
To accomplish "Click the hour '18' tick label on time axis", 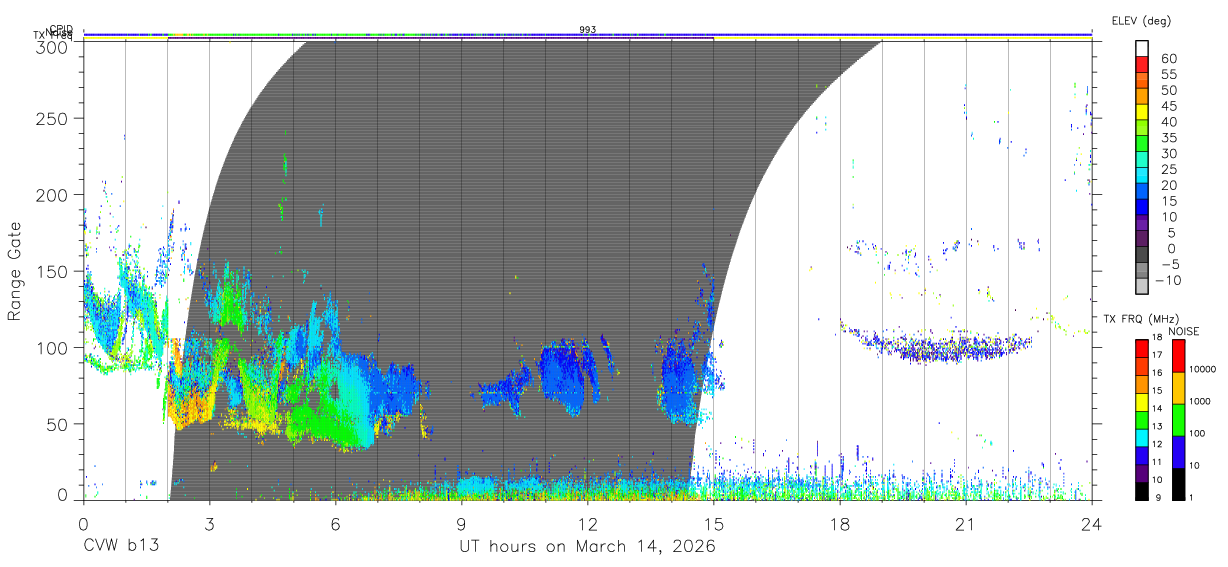I will [840, 523].
